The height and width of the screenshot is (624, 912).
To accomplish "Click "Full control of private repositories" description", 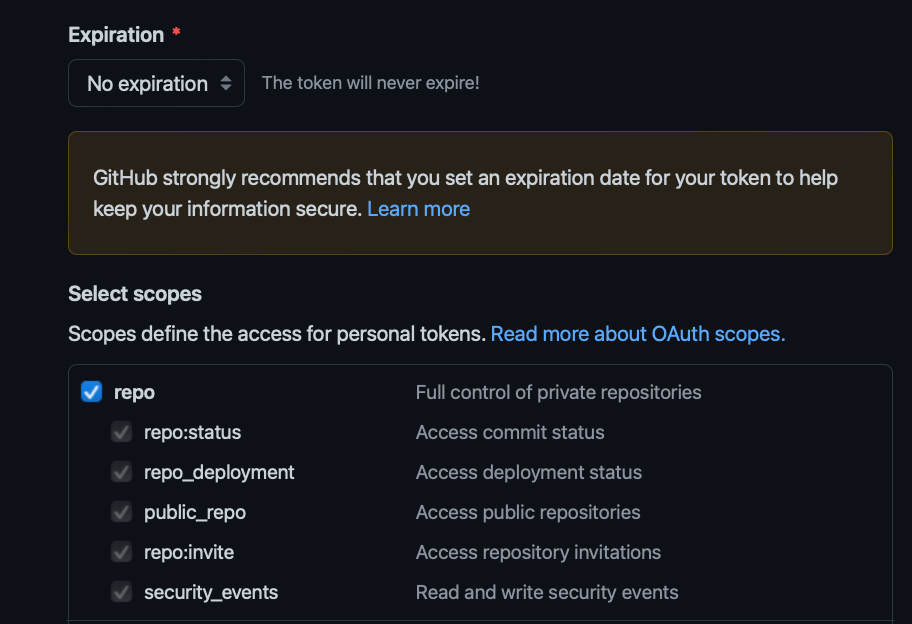I will (558, 392).
